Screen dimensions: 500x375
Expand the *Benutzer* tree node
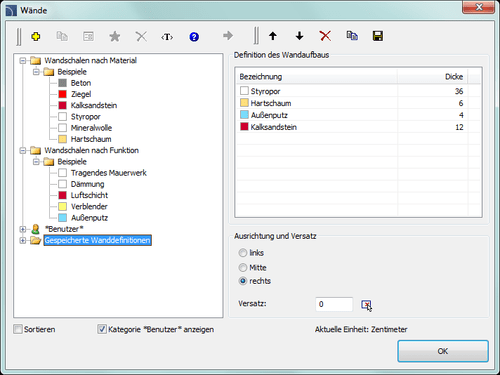tap(23, 229)
